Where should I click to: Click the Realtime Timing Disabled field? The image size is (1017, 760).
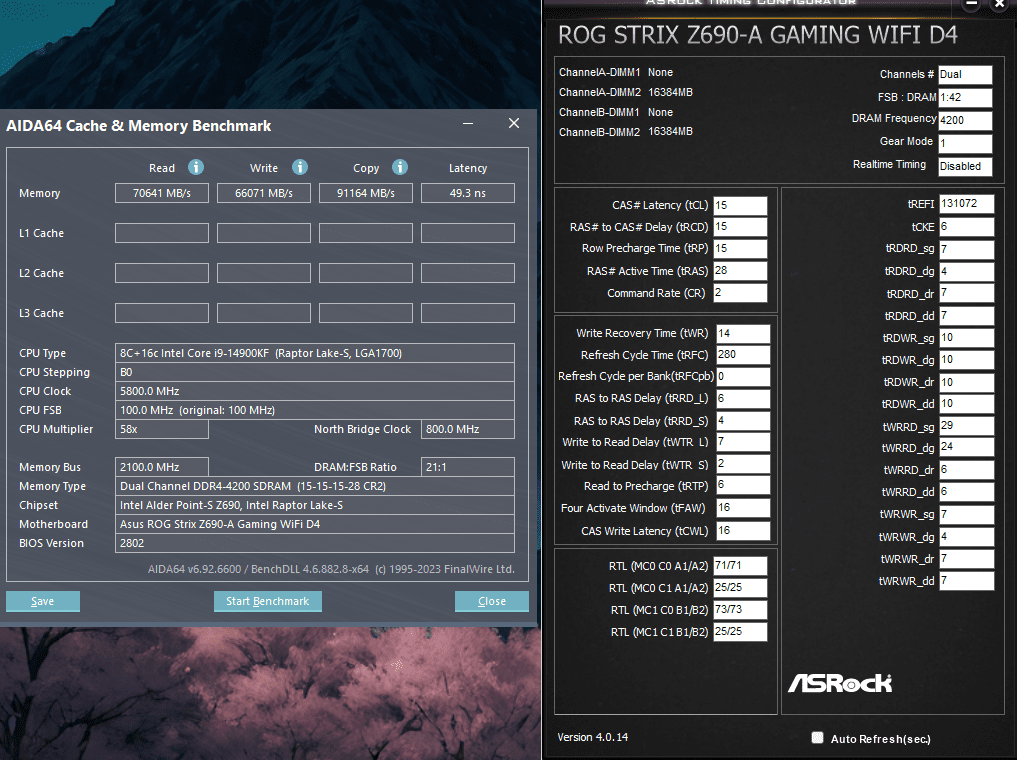click(x=965, y=166)
